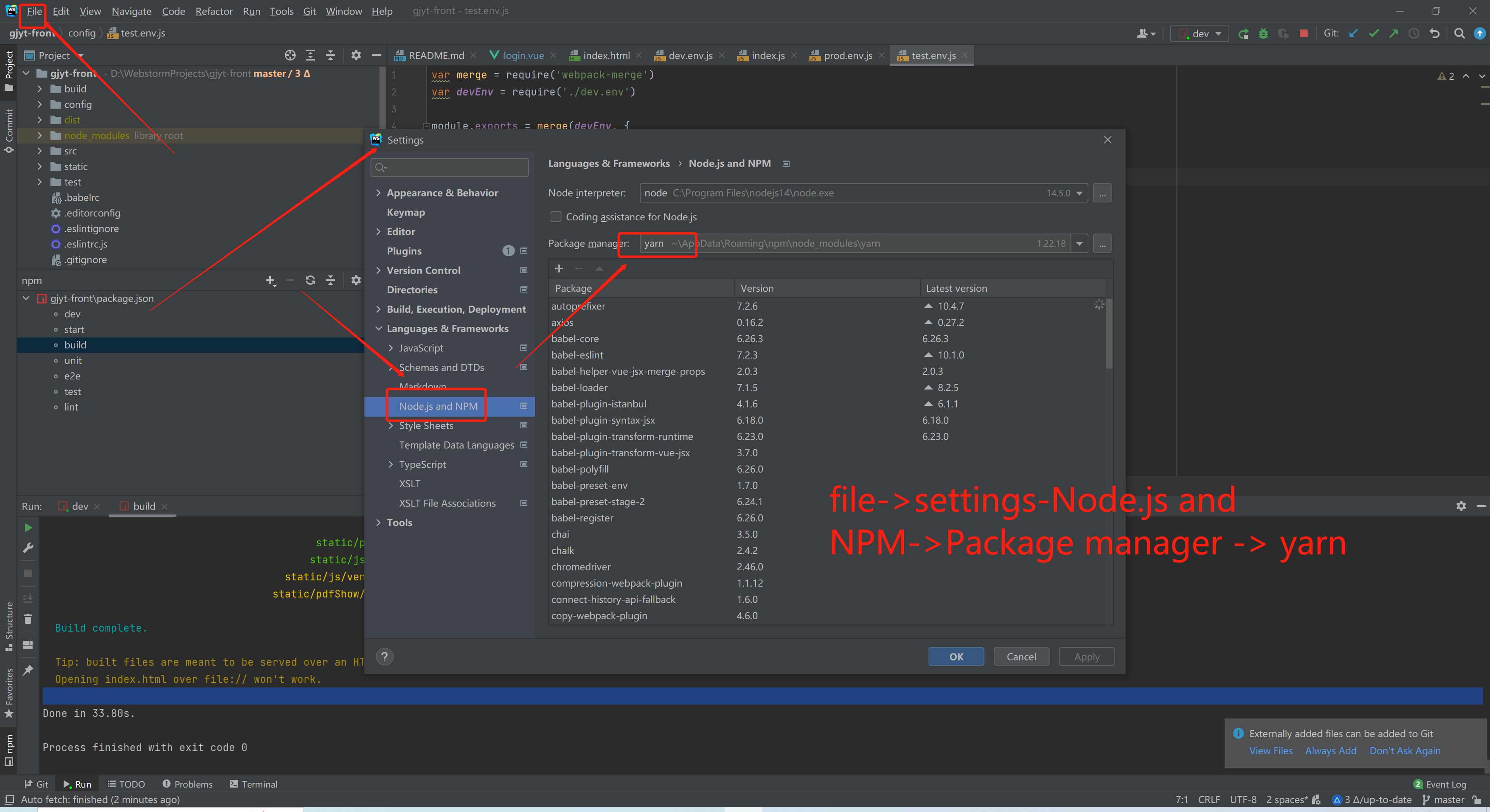Reload npm scripts refresh icon
This screenshot has height=812, width=1490.
[310, 280]
